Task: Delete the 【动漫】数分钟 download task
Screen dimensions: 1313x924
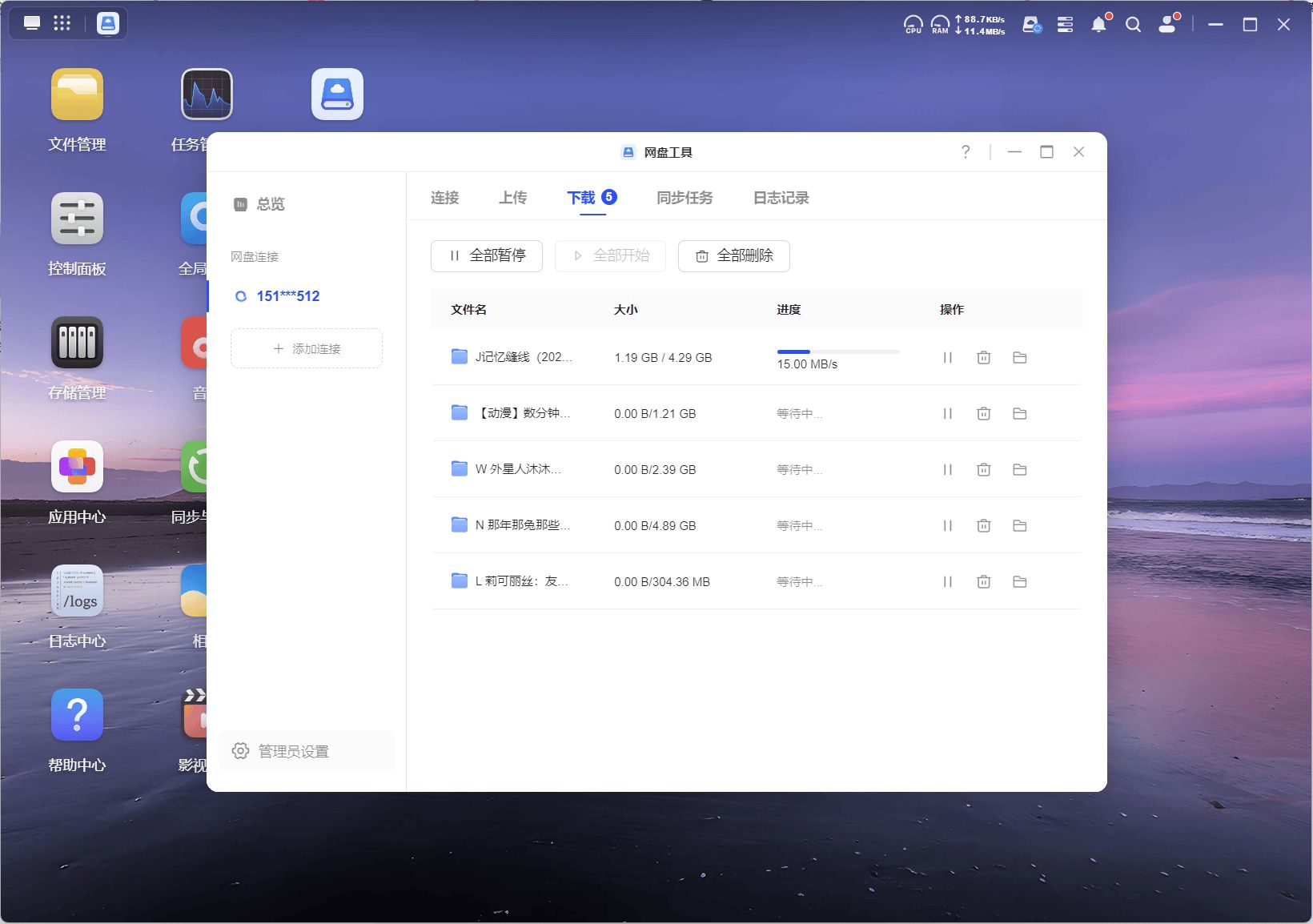Action: (984, 414)
